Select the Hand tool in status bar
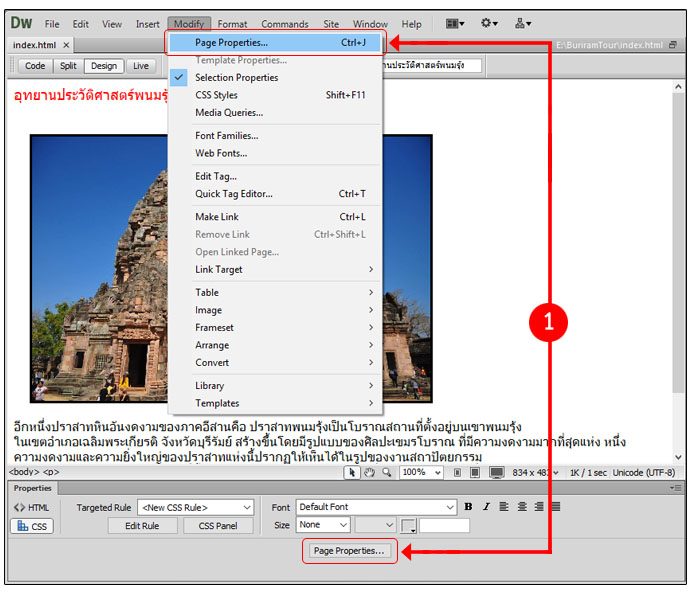691x594 pixels. [369, 472]
